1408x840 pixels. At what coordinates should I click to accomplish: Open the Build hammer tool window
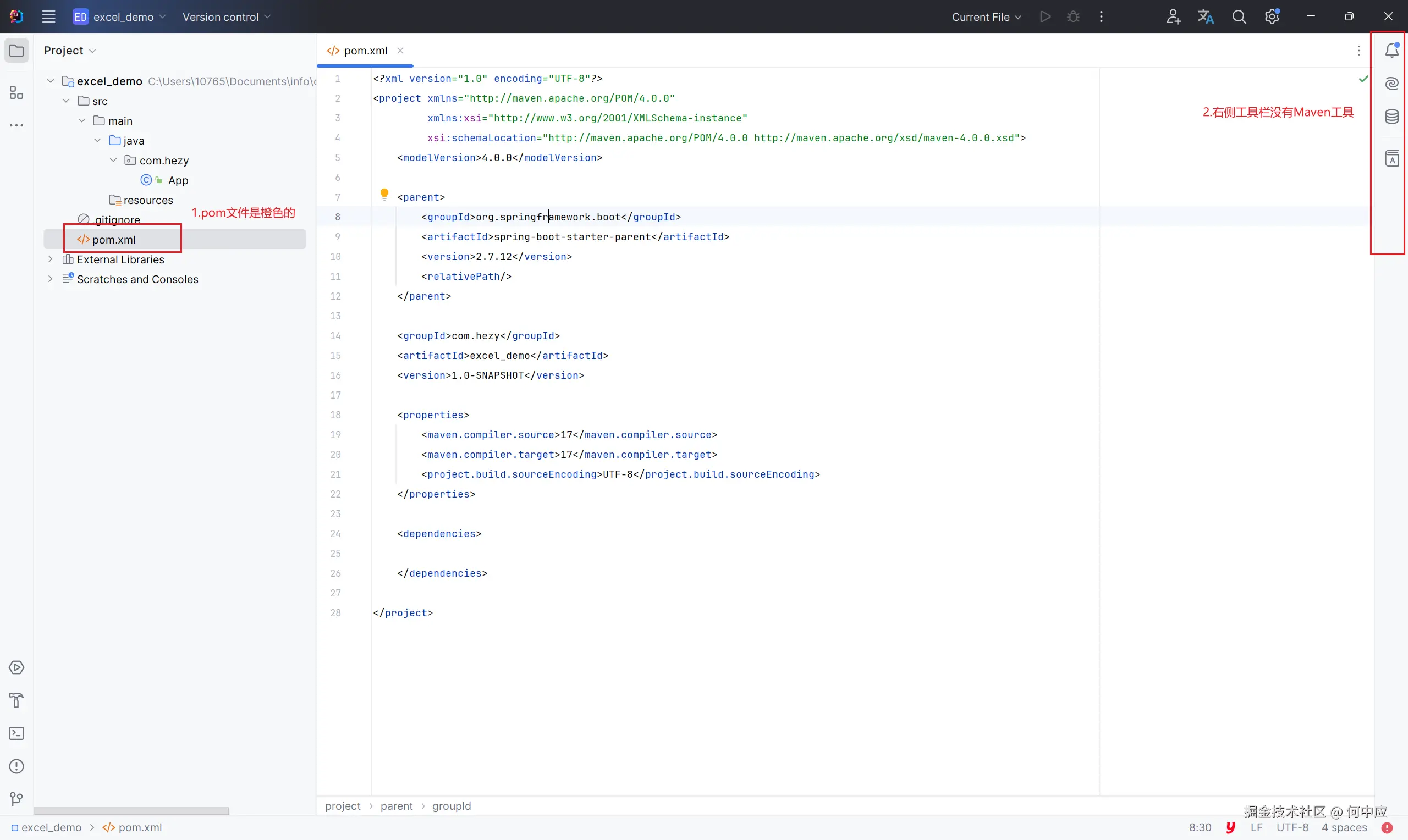[16, 700]
